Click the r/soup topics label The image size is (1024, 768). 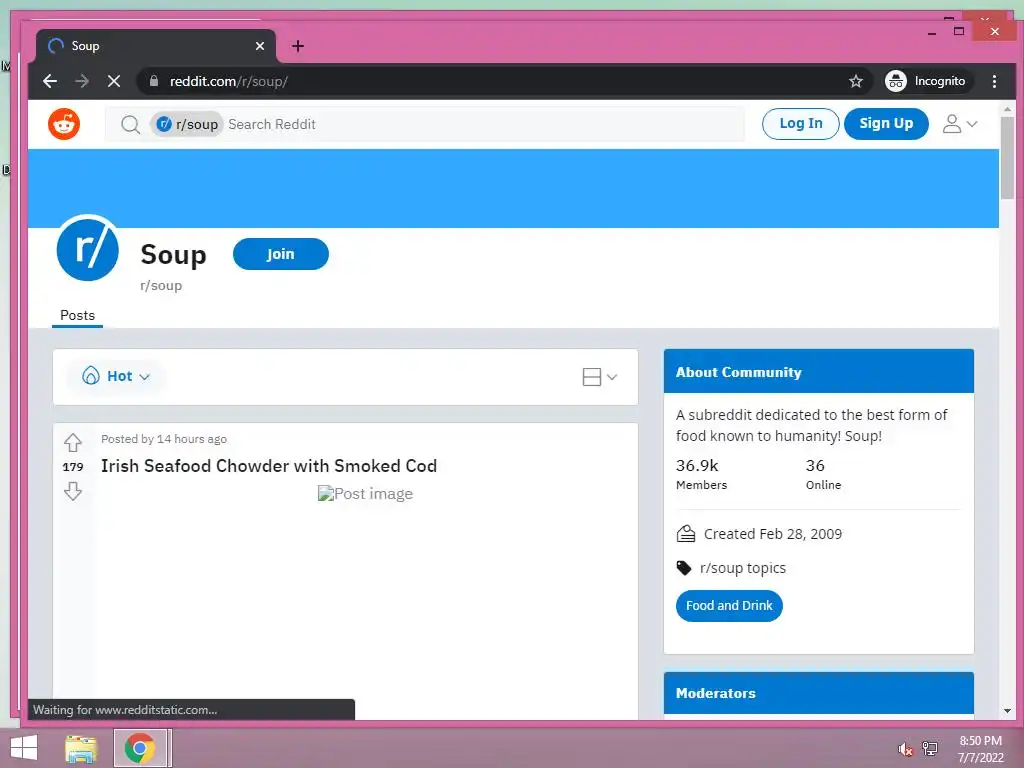tap(743, 568)
